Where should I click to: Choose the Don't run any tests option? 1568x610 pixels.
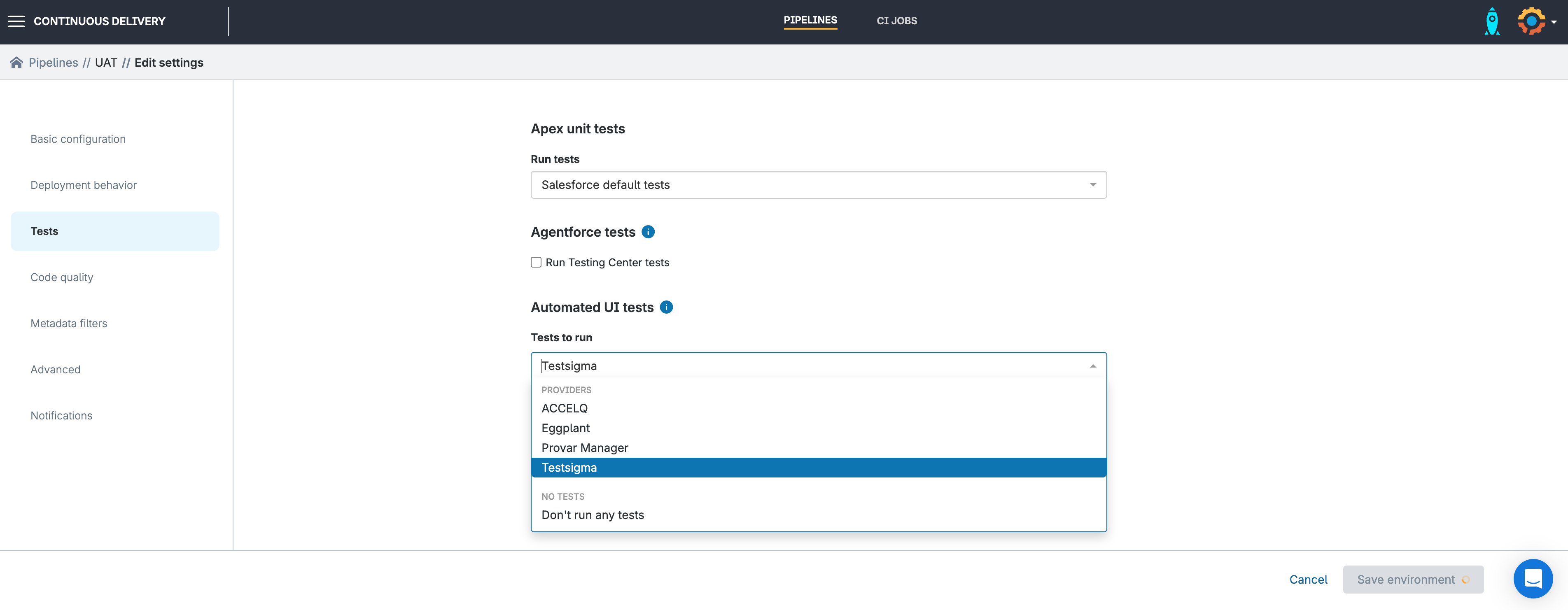592,515
